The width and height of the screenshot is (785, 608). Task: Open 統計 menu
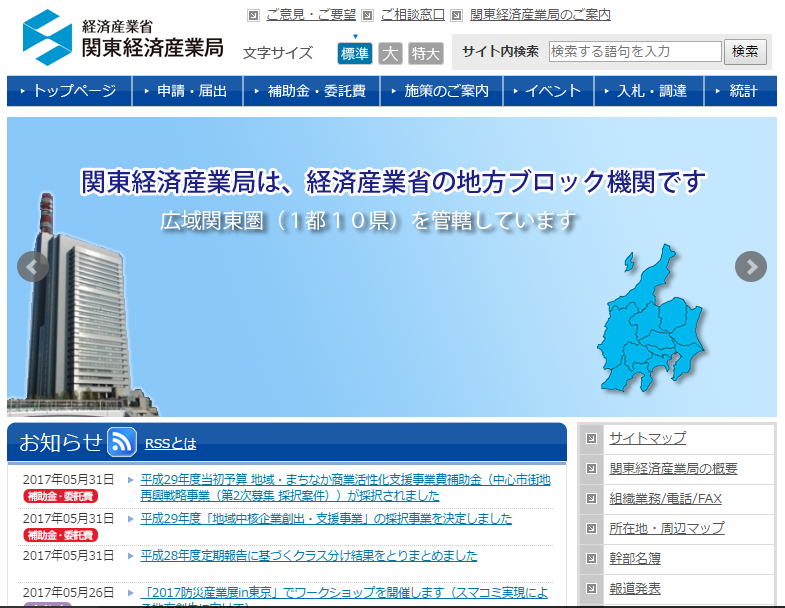(741, 91)
